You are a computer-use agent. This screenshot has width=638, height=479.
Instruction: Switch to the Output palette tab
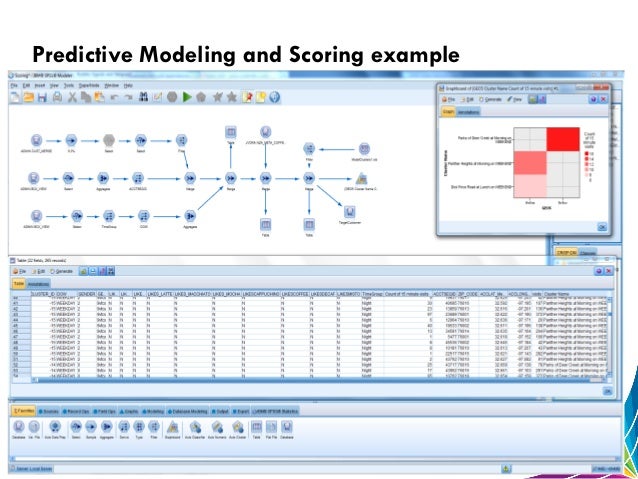tap(220, 411)
